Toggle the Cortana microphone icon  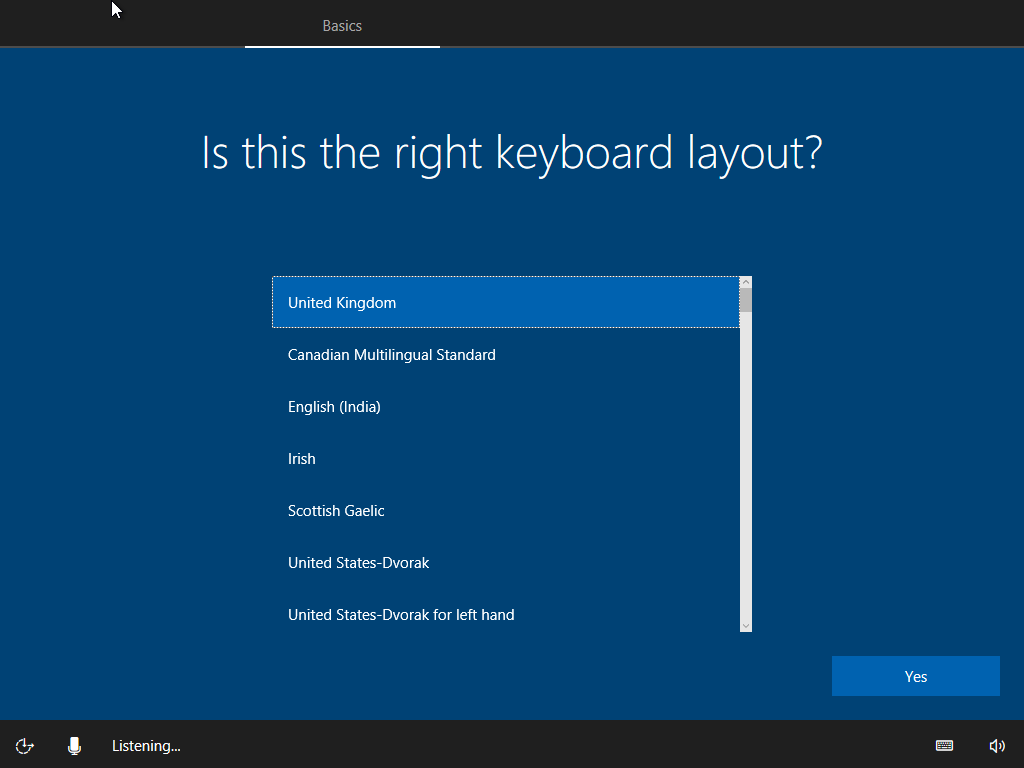[74, 746]
